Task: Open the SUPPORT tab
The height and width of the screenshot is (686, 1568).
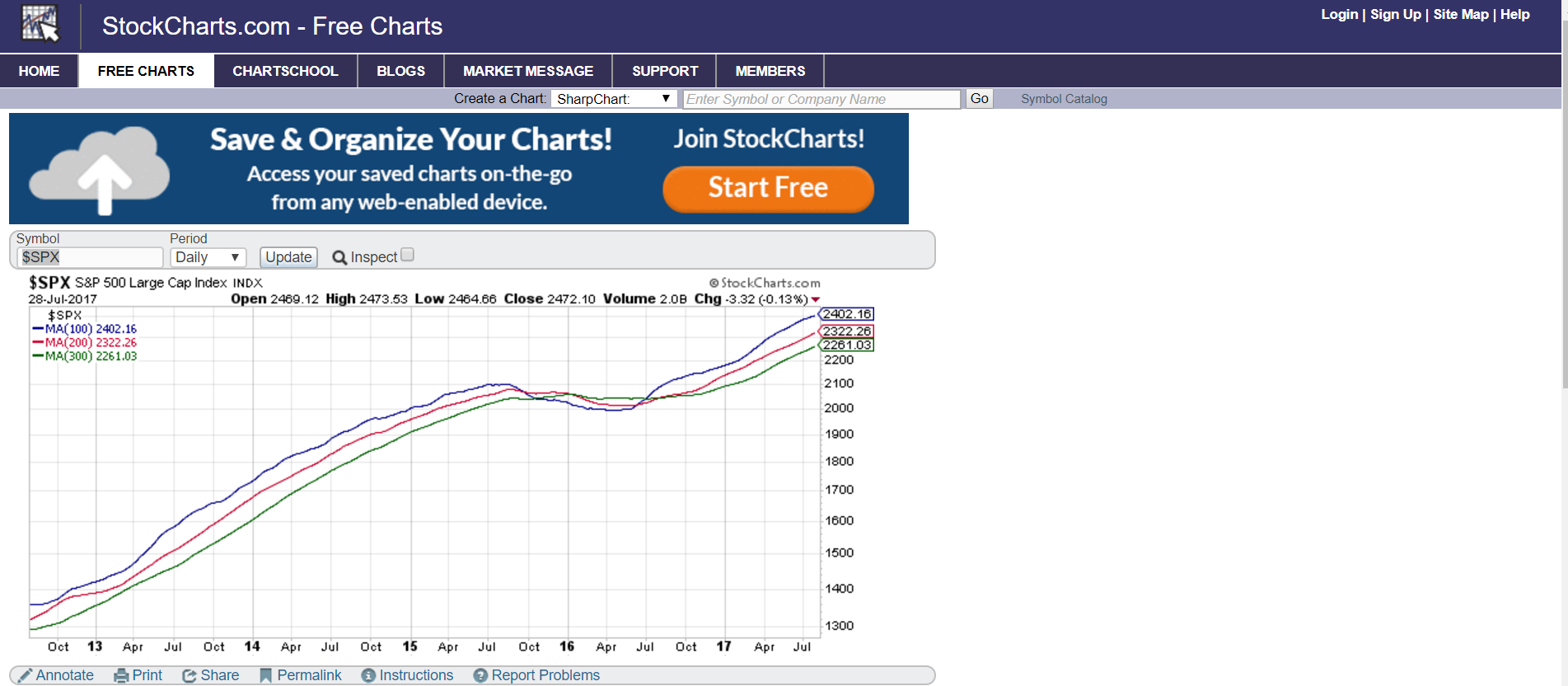Action: (x=665, y=71)
